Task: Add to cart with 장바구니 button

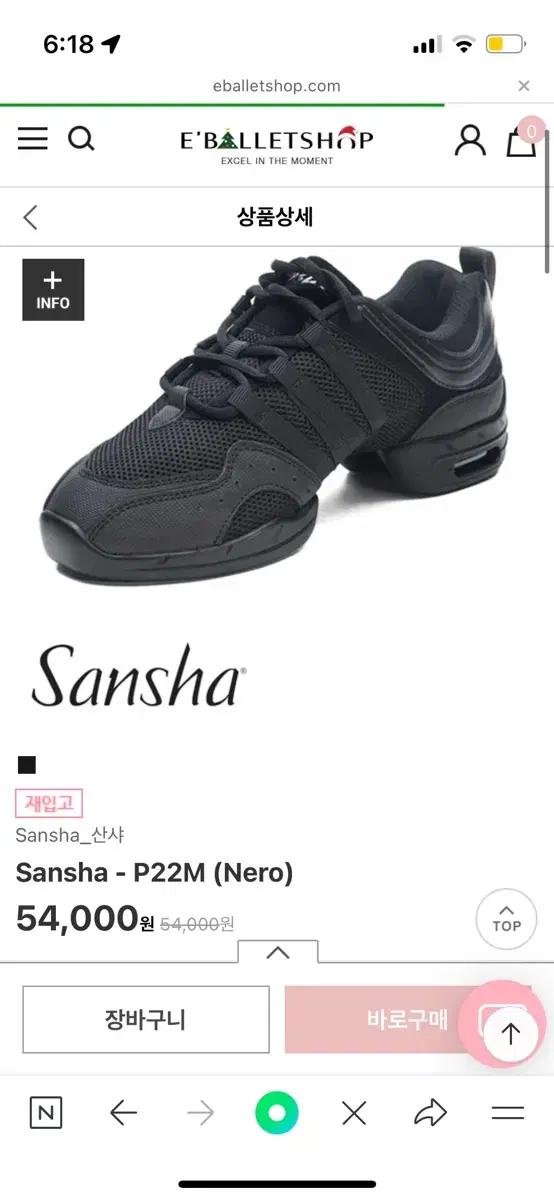Action: 146,1019
